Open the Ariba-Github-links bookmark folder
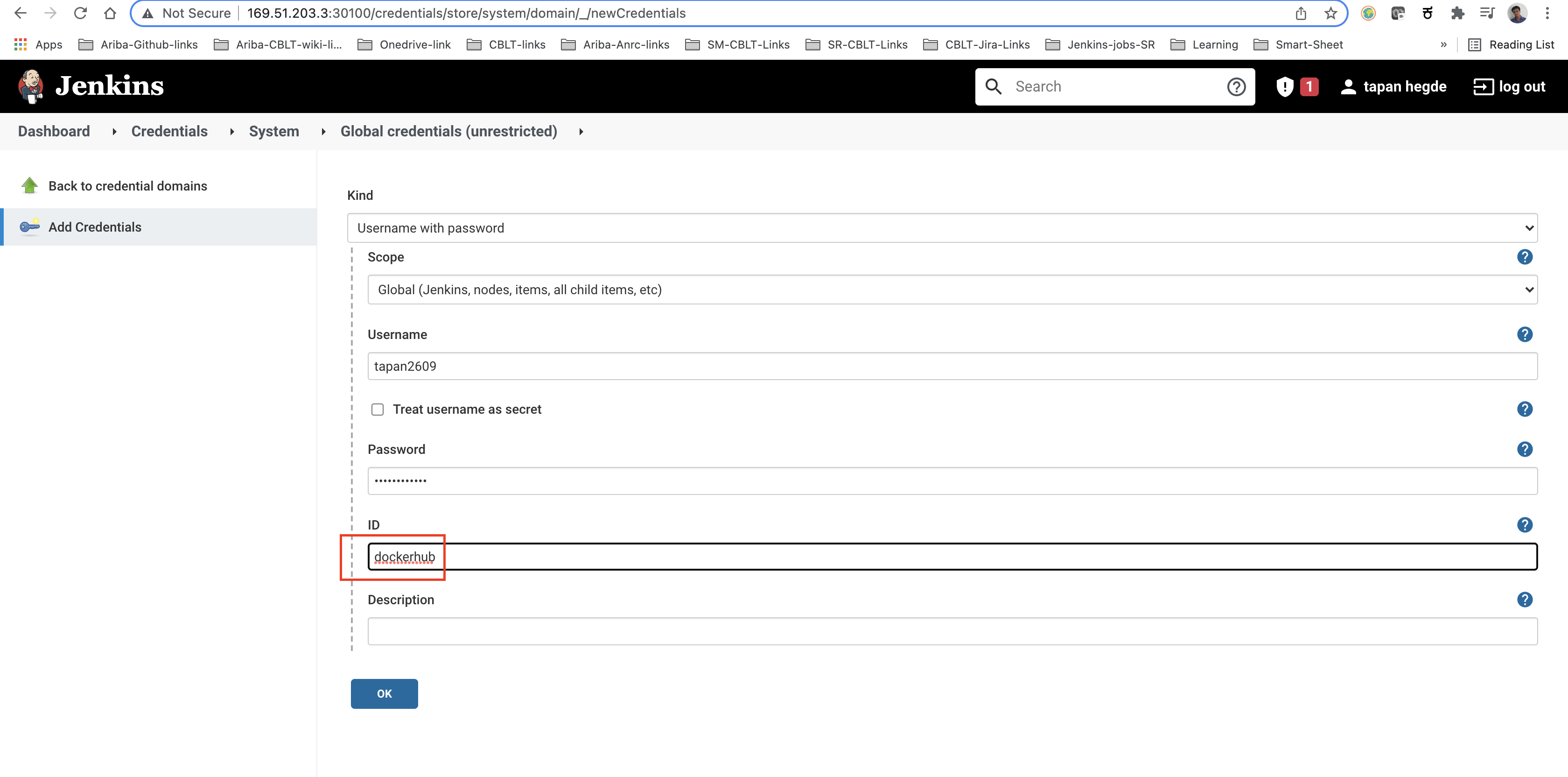Screen dimensions: 1568x777 pos(138,44)
